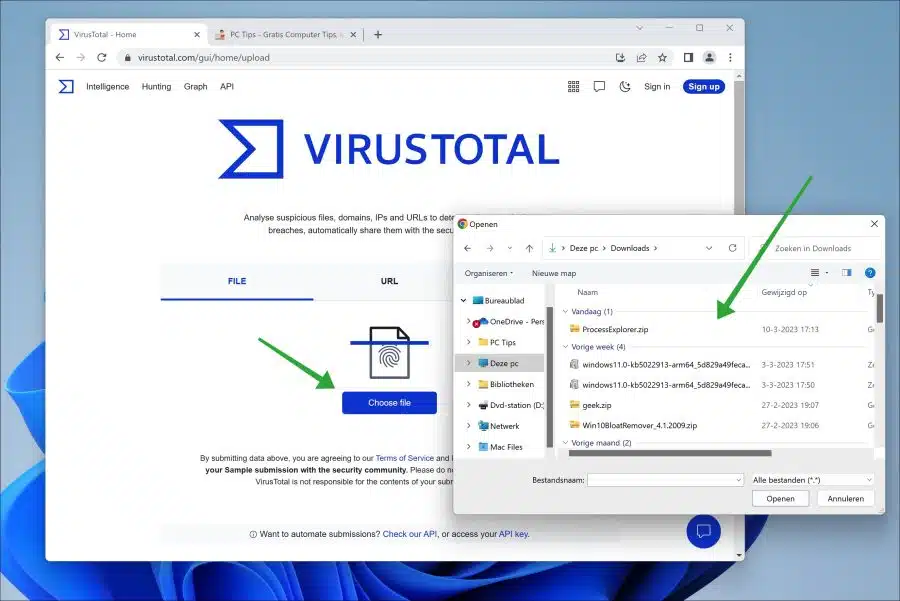
Task: Select Dvd-station drive in sidebar
Action: 511,405
